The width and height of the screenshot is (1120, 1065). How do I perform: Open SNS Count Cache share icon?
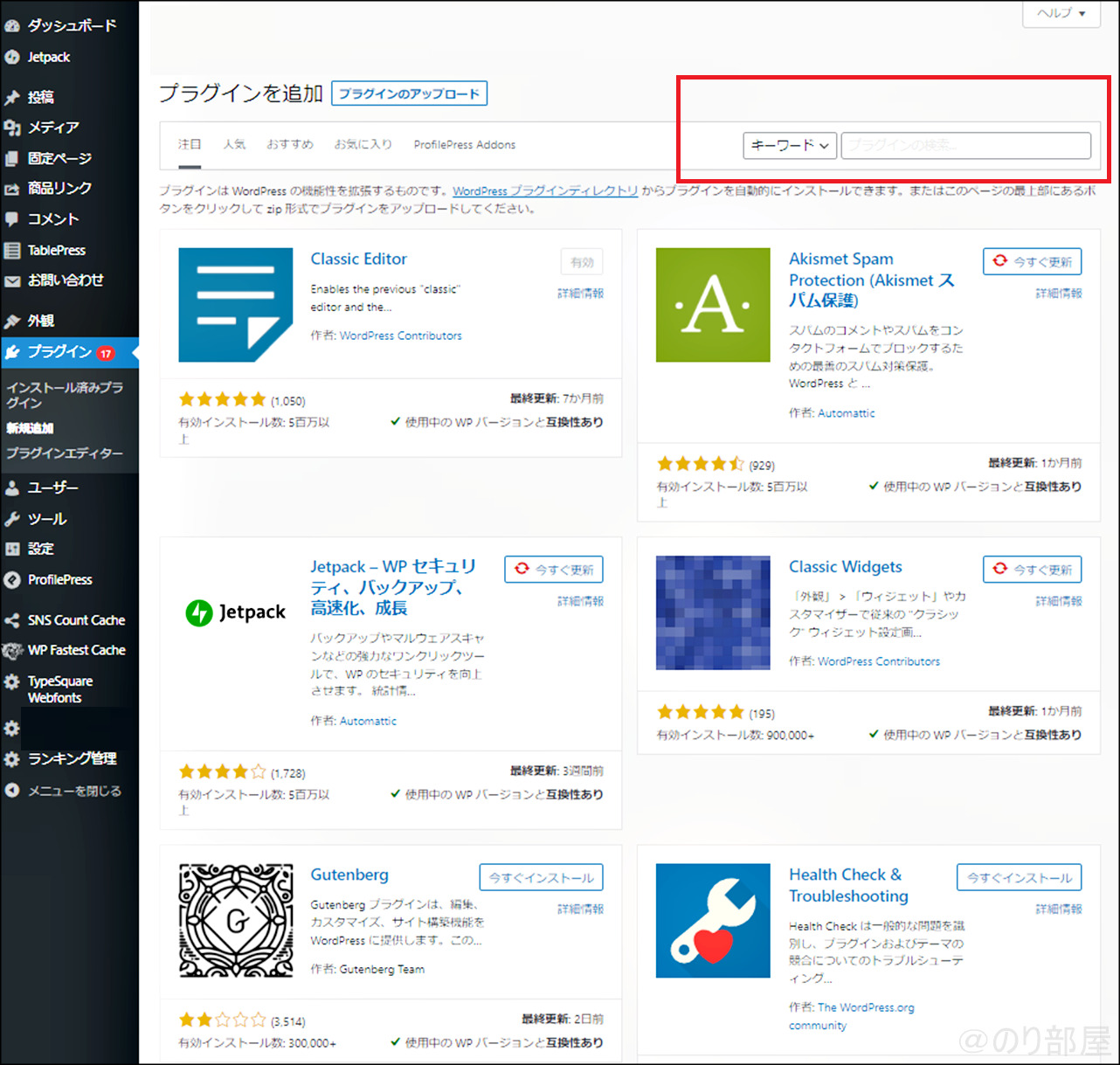[x=12, y=620]
